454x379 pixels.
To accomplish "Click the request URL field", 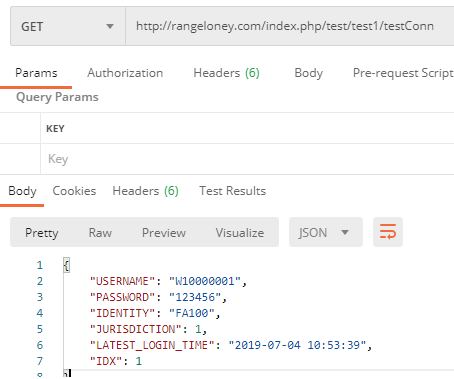I will [289, 26].
